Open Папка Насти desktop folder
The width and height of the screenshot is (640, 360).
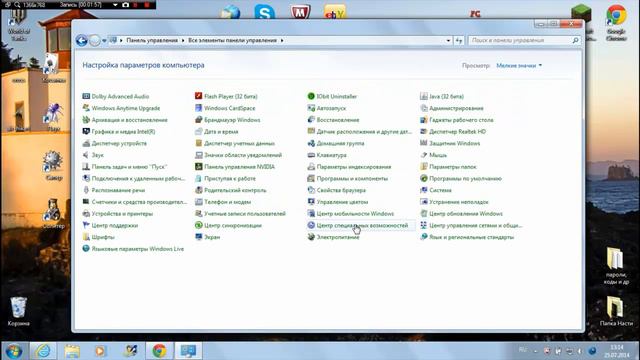[616, 311]
